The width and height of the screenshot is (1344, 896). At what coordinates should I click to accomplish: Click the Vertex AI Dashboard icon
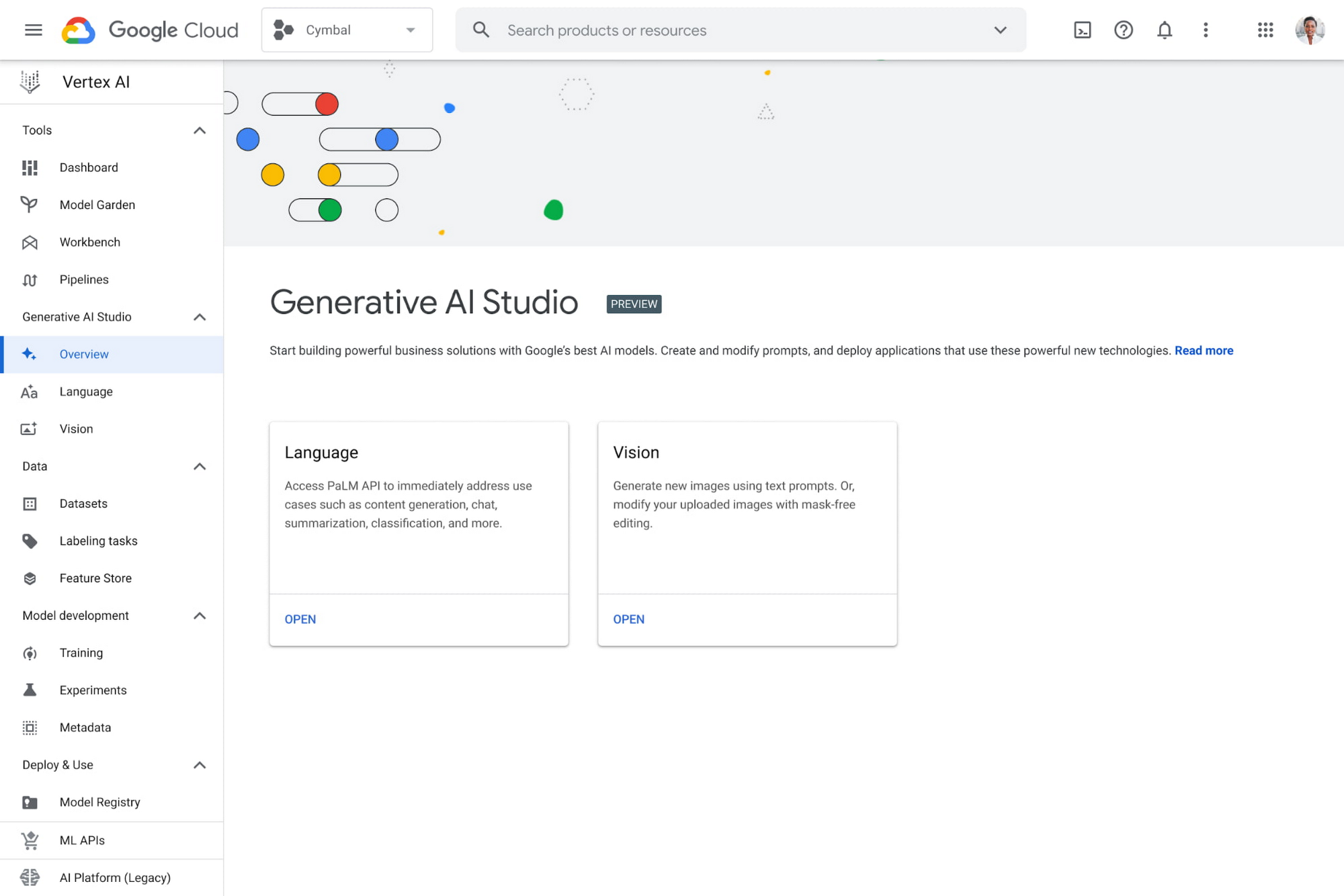pyautogui.click(x=30, y=167)
